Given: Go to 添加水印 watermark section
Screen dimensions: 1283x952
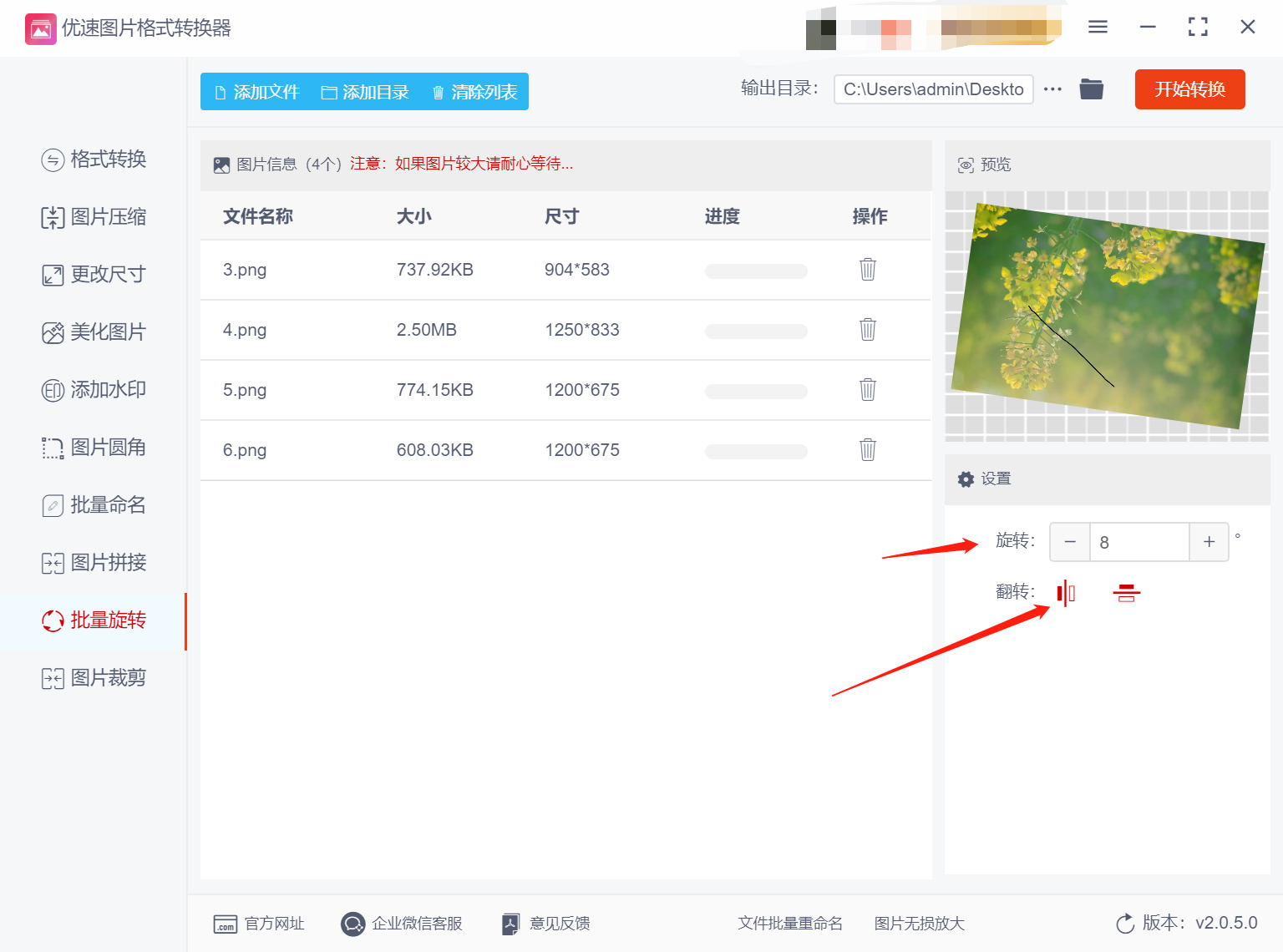Looking at the screenshot, I should [x=94, y=389].
